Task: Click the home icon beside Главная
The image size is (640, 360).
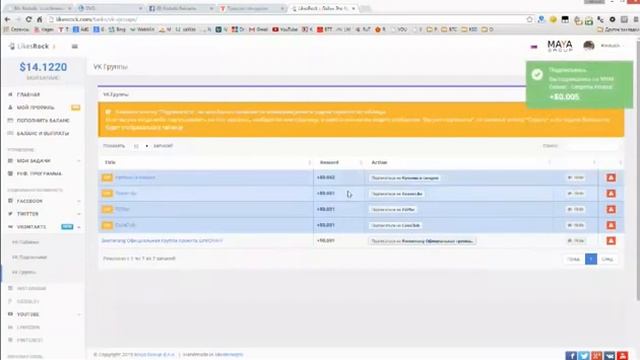Action: coord(10,94)
